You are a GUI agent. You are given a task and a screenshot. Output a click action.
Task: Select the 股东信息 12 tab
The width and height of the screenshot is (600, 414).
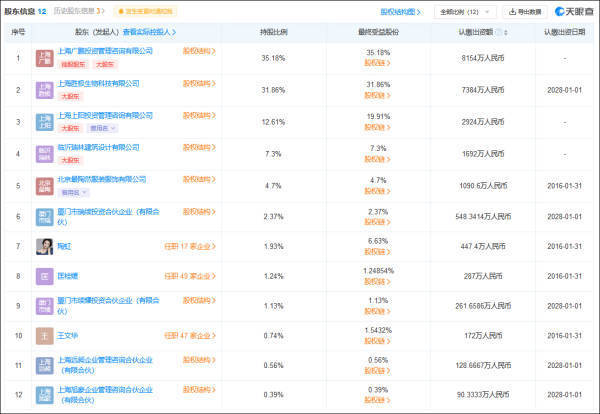(x=26, y=12)
